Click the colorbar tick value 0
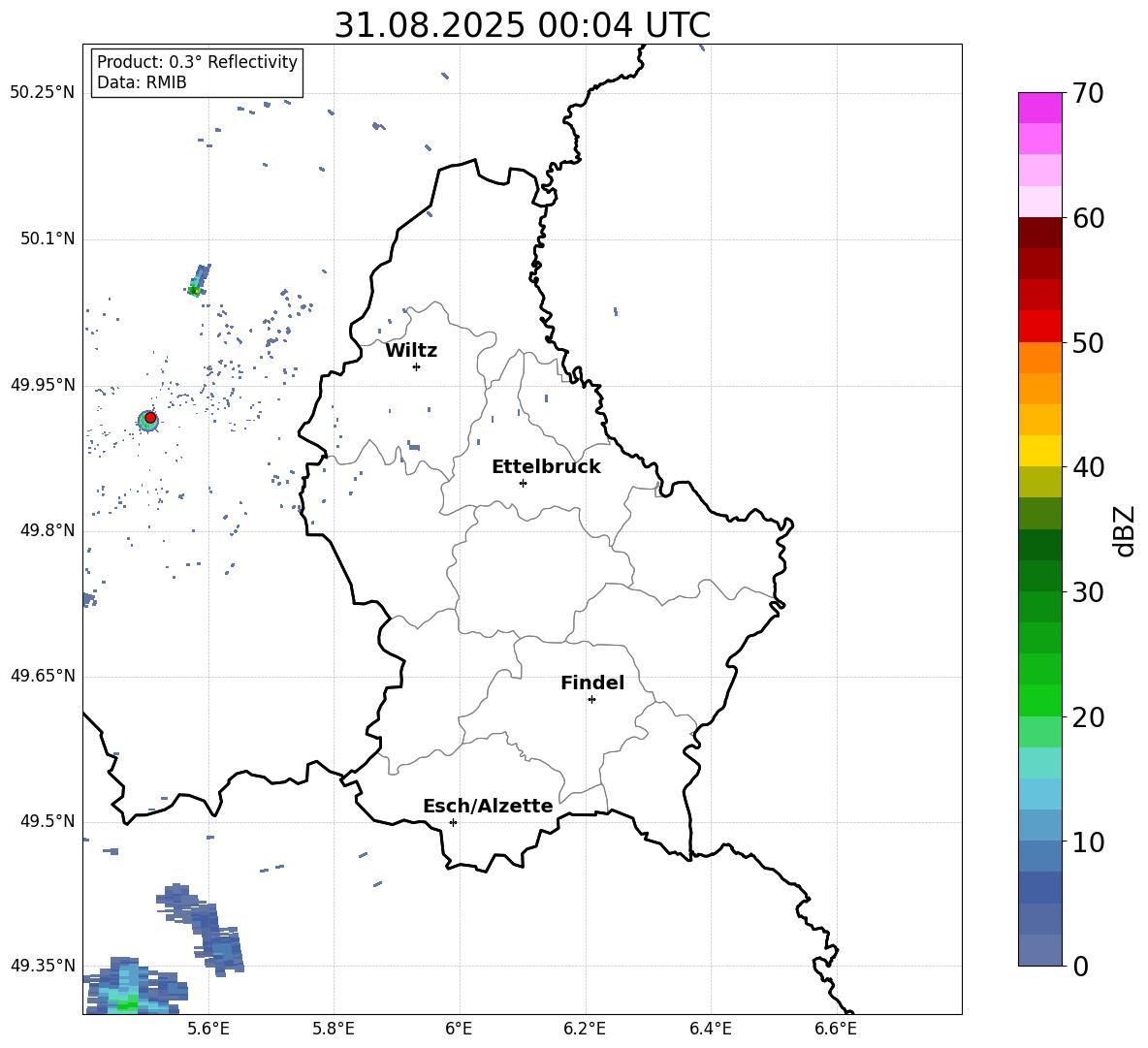This screenshot has width=1148, height=1048. point(1080,967)
